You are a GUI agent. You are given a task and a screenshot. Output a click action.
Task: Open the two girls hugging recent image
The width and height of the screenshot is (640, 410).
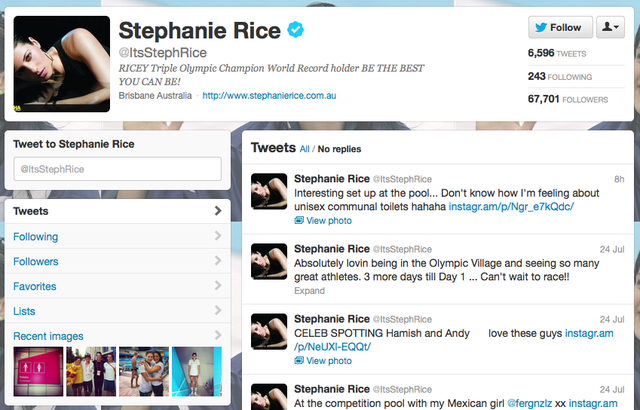pos(144,372)
